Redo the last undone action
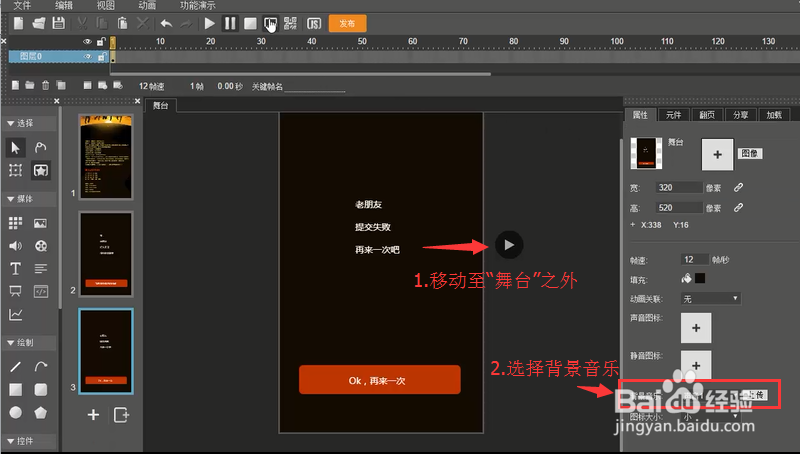 click(186, 23)
